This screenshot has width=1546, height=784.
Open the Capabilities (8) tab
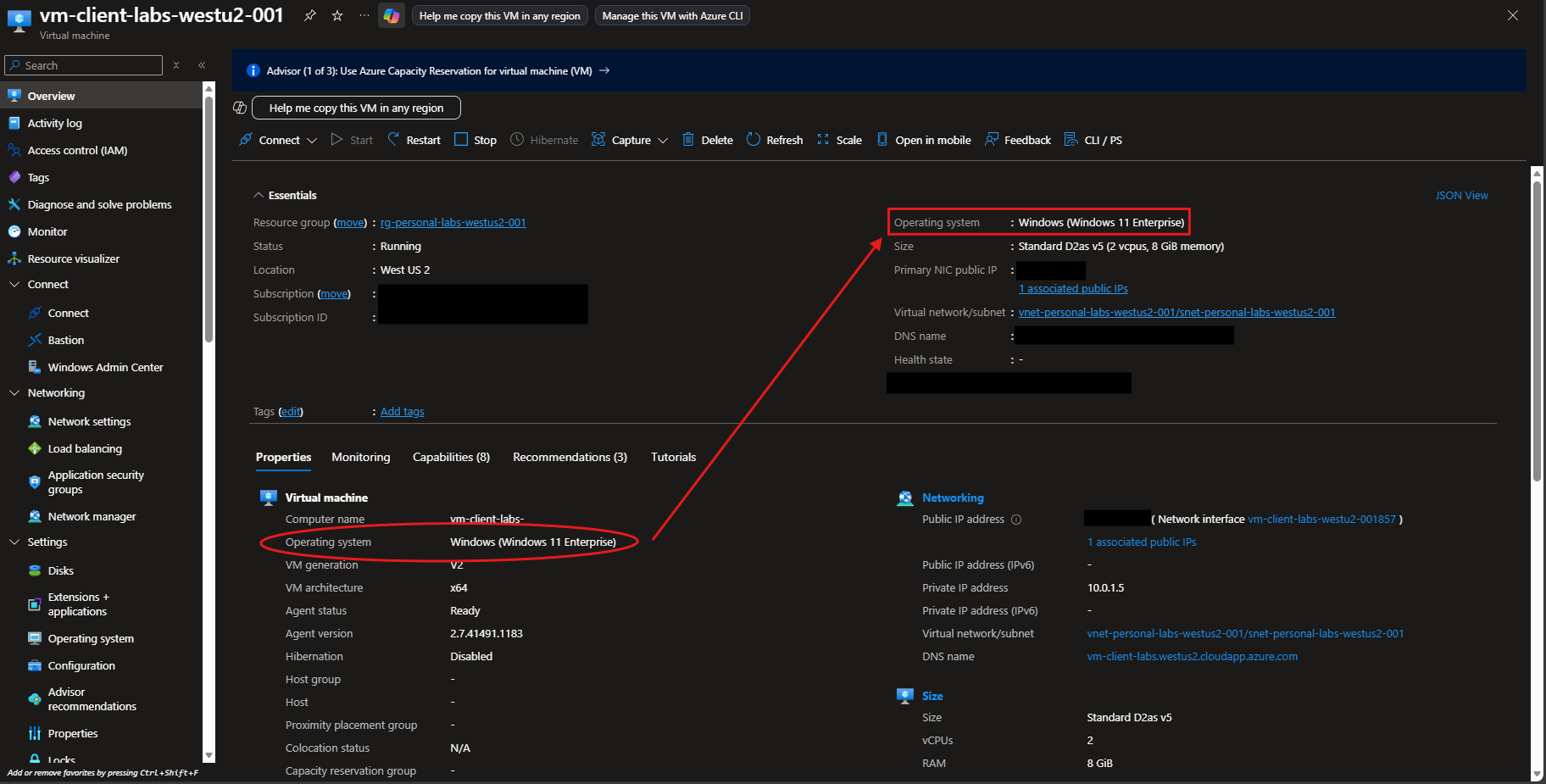(451, 457)
